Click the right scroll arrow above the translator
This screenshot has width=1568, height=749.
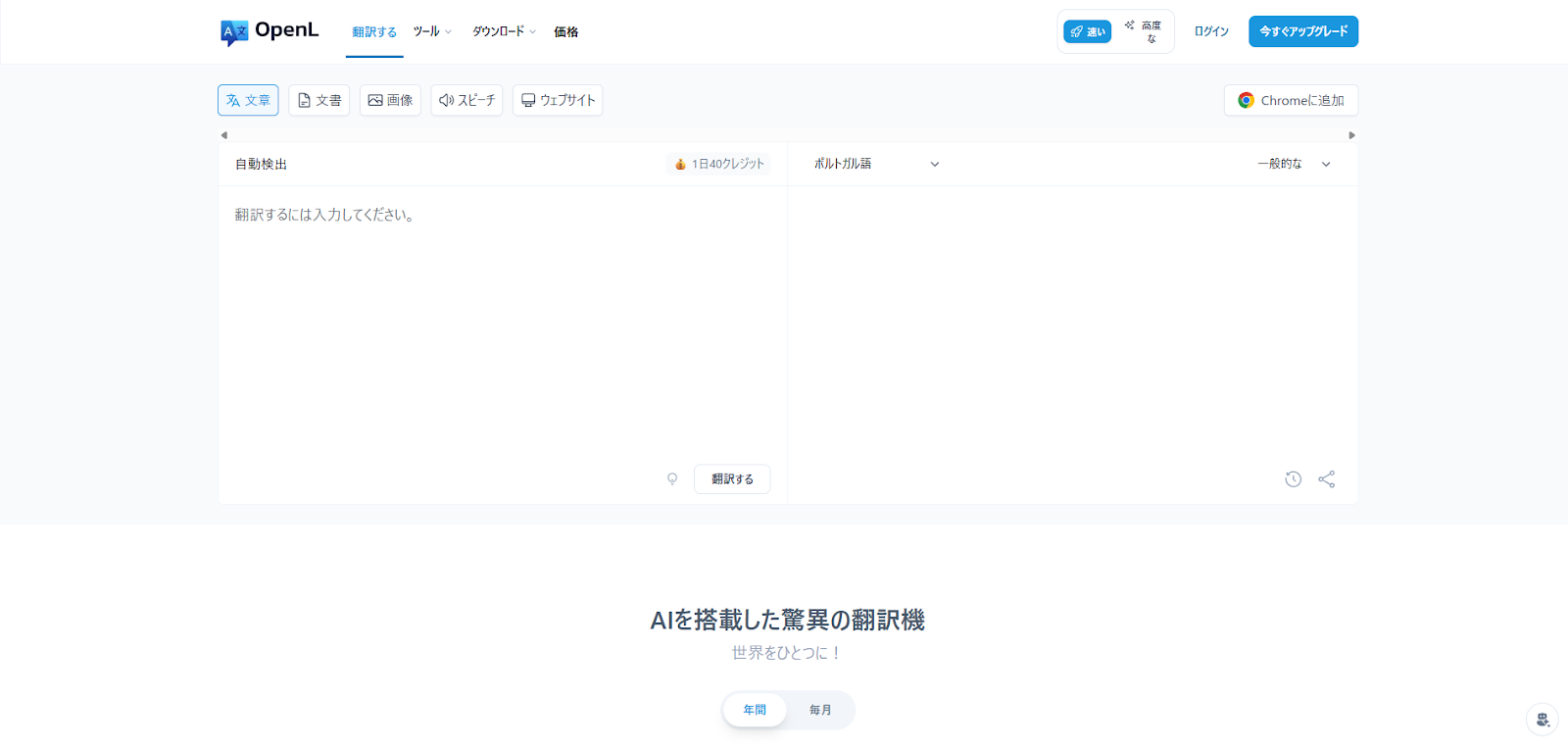(1351, 135)
